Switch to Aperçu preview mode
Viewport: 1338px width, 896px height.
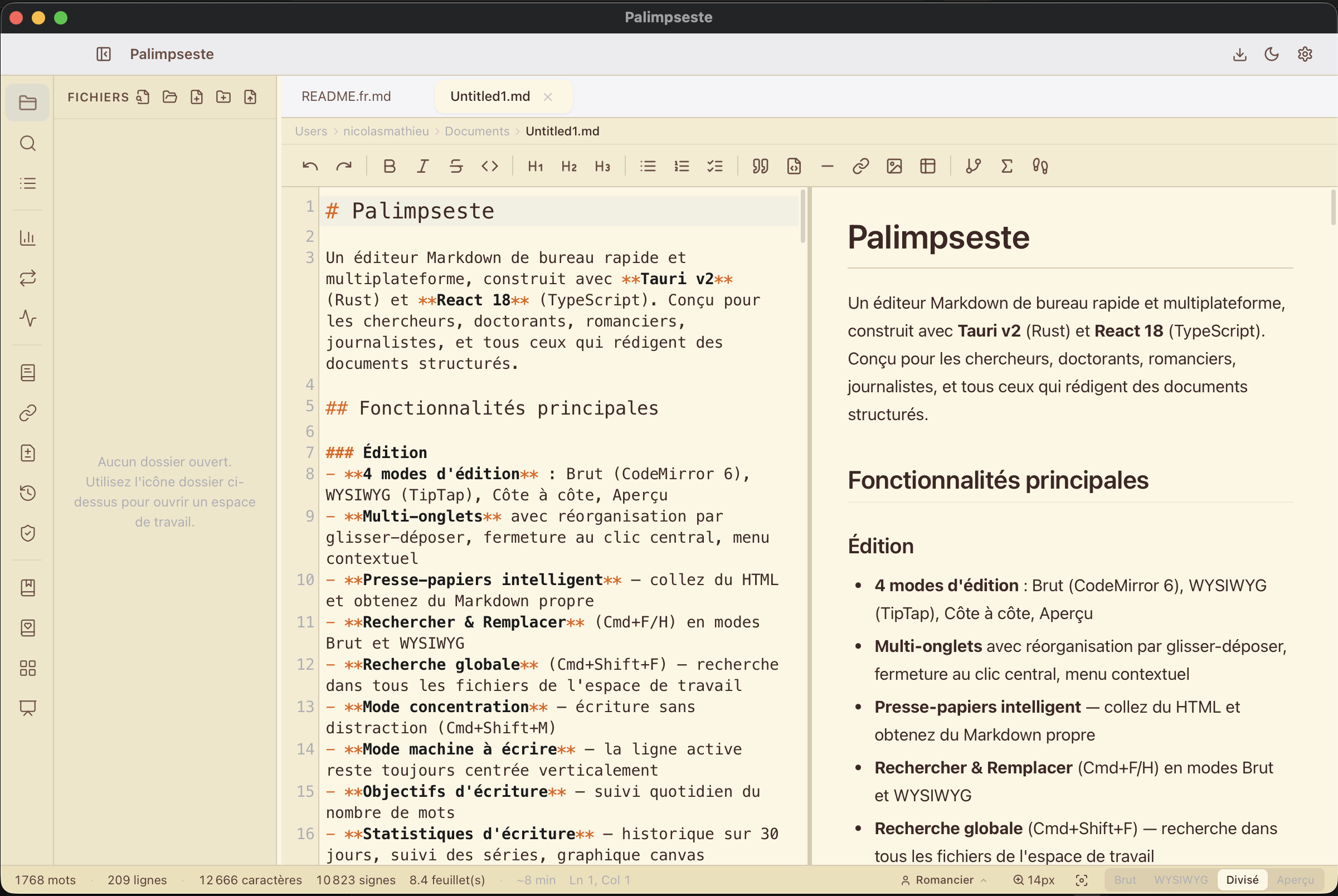pos(1295,880)
